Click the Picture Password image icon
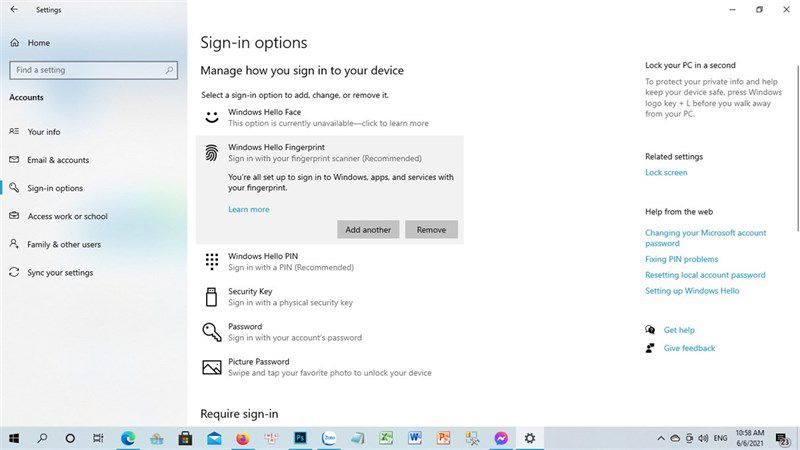This screenshot has width=800, height=450. [212, 367]
